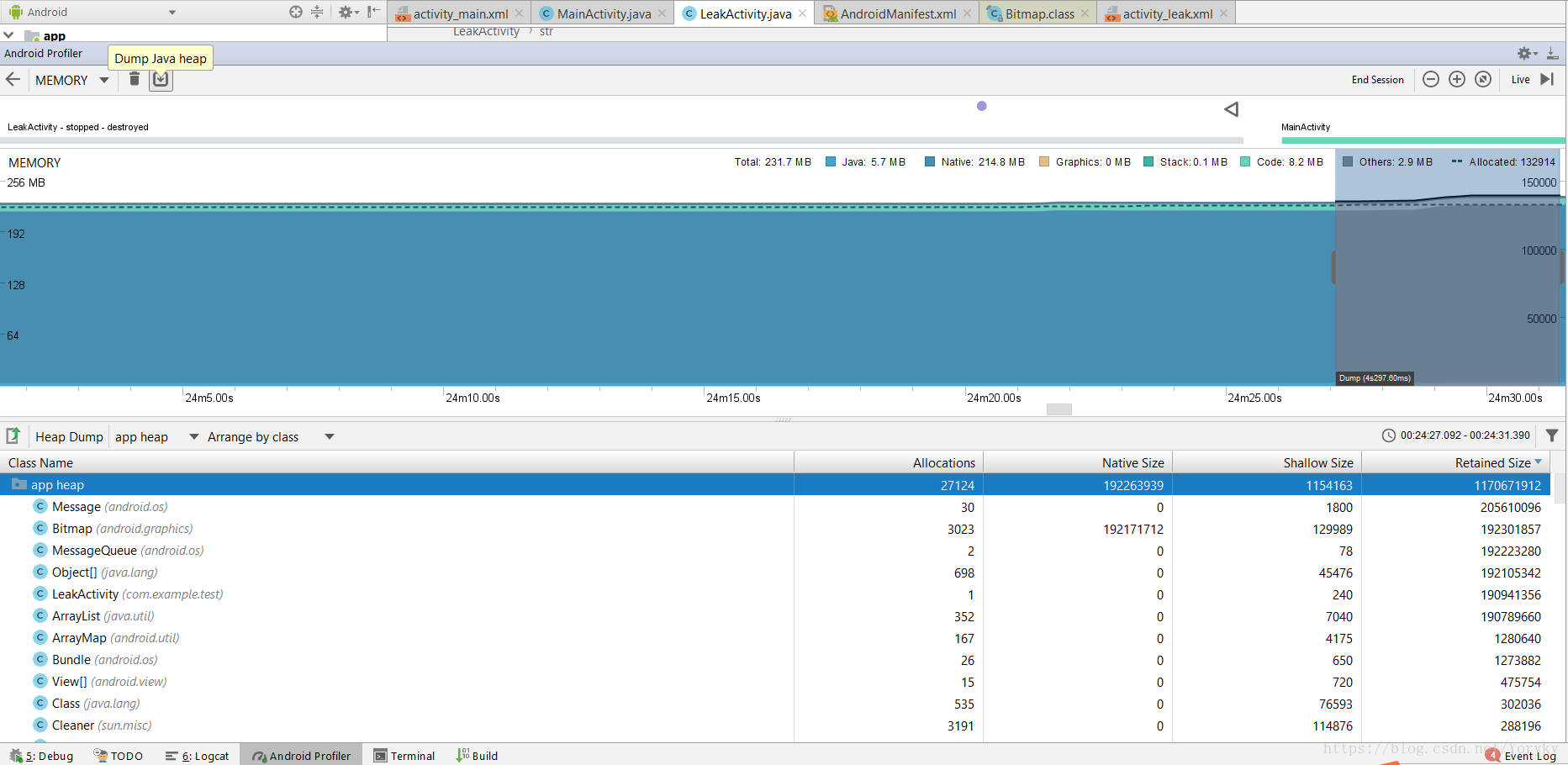Select Bundle class row
1568x765 pixels.
pyautogui.click(x=775, y=659)
